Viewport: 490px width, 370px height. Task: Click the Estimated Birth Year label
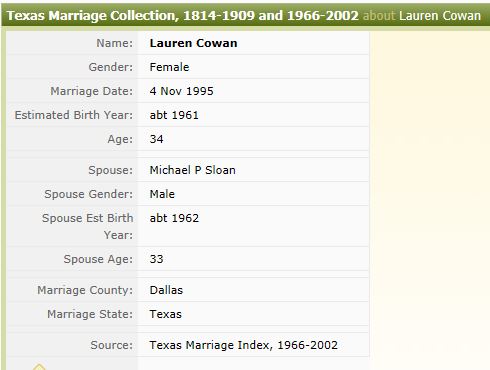pos(74,115)
